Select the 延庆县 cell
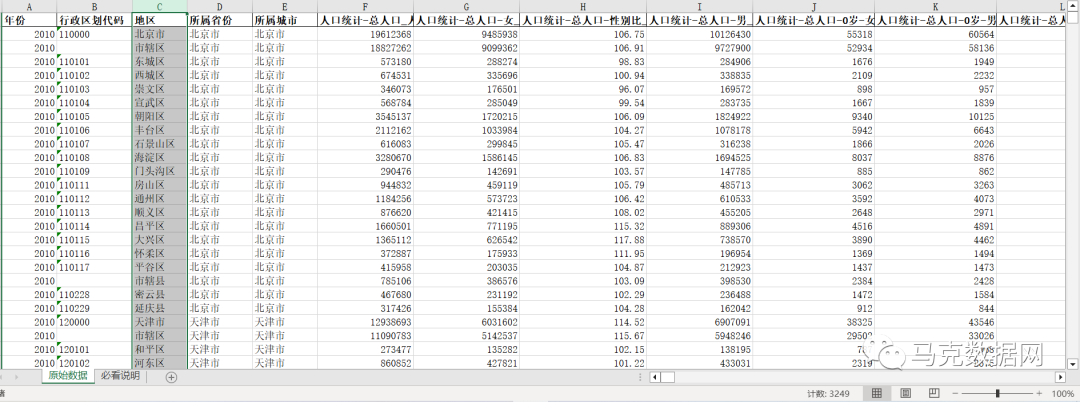1080x402 pixels. 160,308
